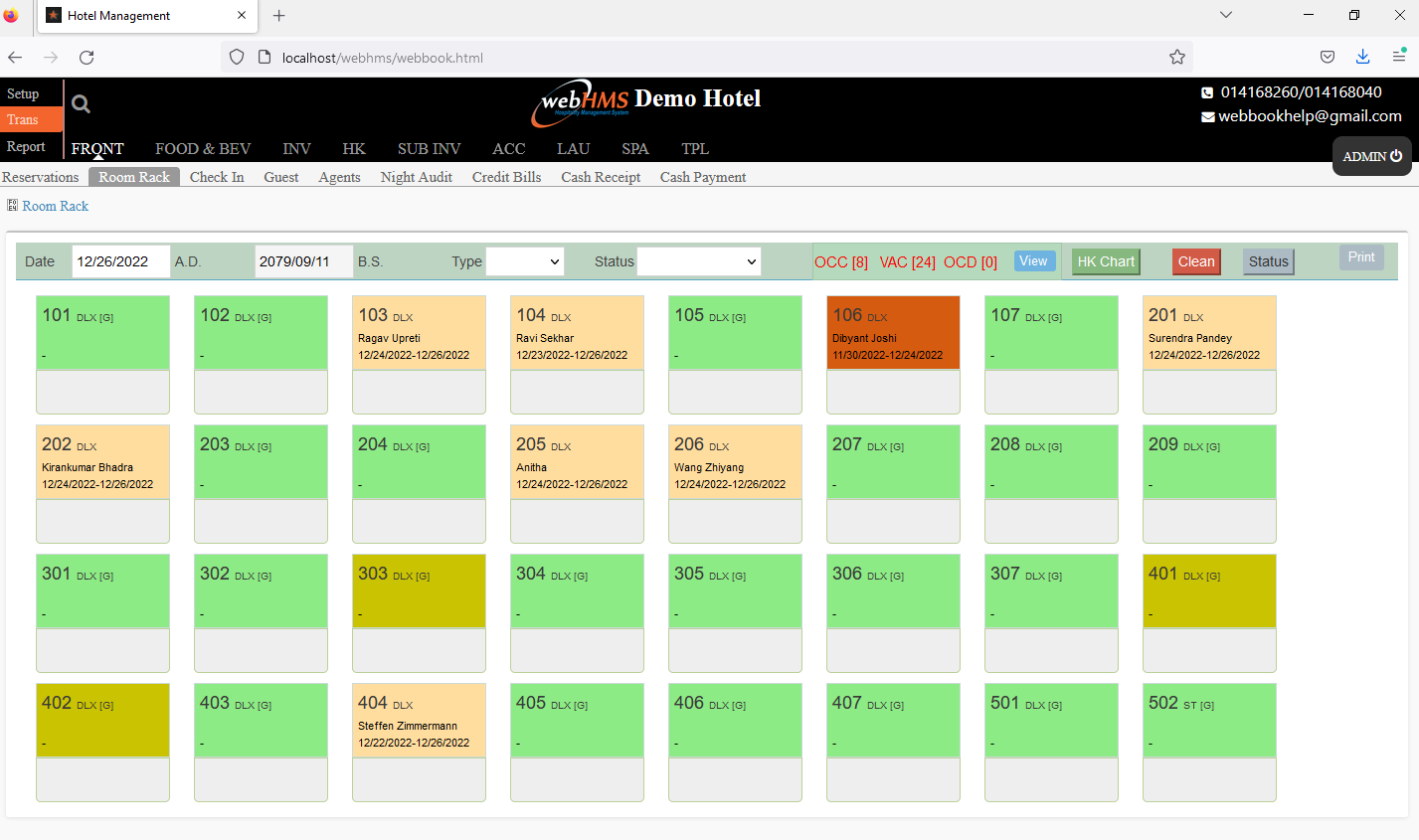Click the A.D. date input field
The width and height of the screenshot is (1419, 840).
click(x=120, y=261)
